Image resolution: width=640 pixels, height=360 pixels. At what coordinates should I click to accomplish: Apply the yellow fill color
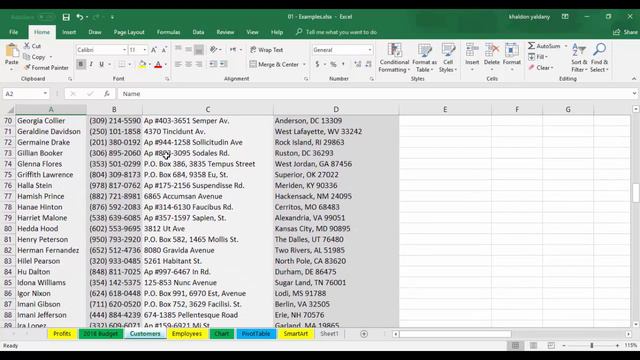click(x=142, y=64)
